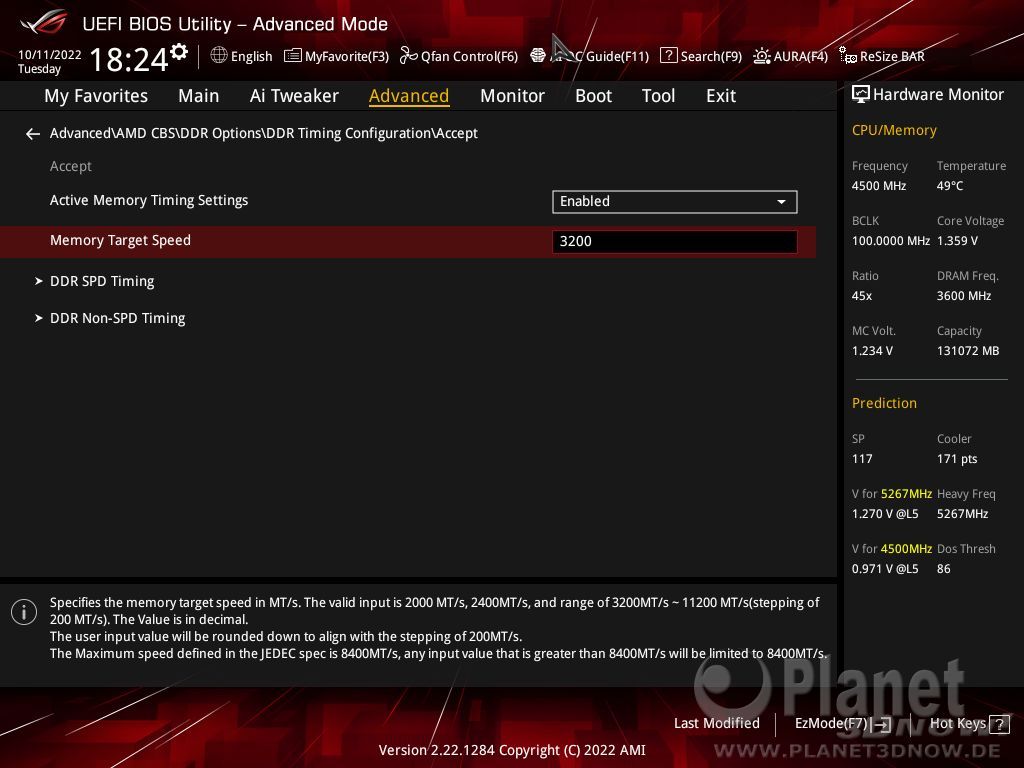Image resolution: width=1024 pixels, height=768 pixels.
Task: Click the Qfan Control fan icon
Action: click(408, 56)
